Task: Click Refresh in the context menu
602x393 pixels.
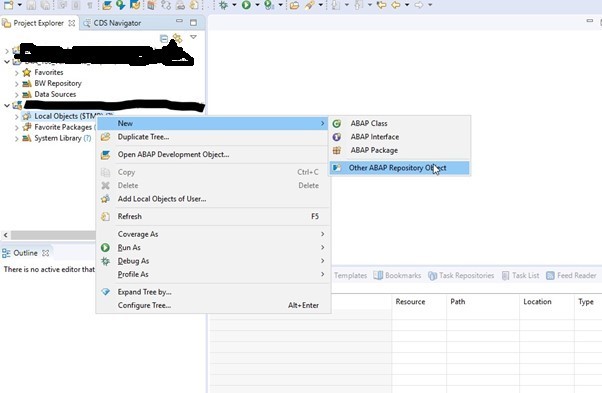Action: click(213, 216)
